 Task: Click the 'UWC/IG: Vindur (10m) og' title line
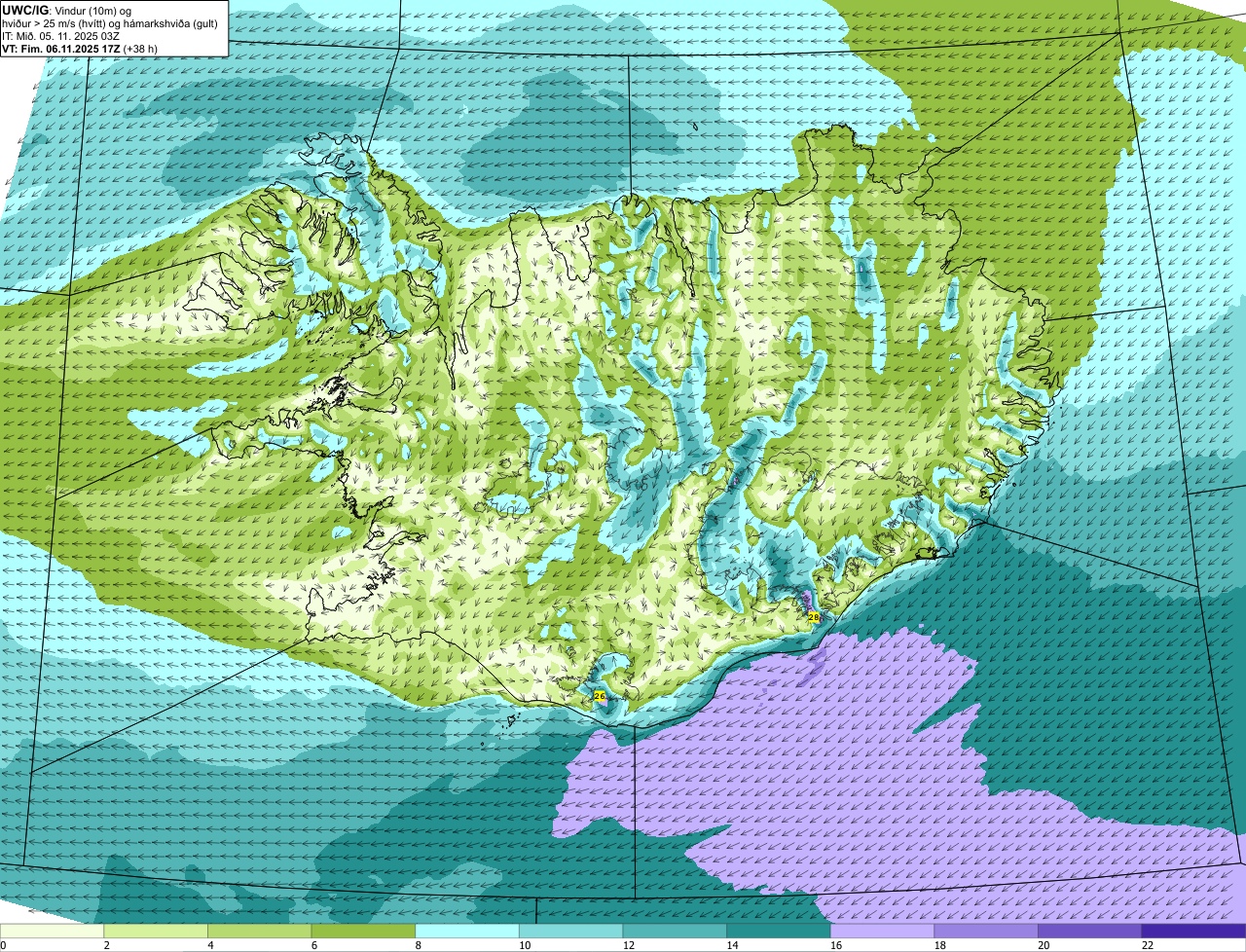pyautogui.click(x=66, y=10)
